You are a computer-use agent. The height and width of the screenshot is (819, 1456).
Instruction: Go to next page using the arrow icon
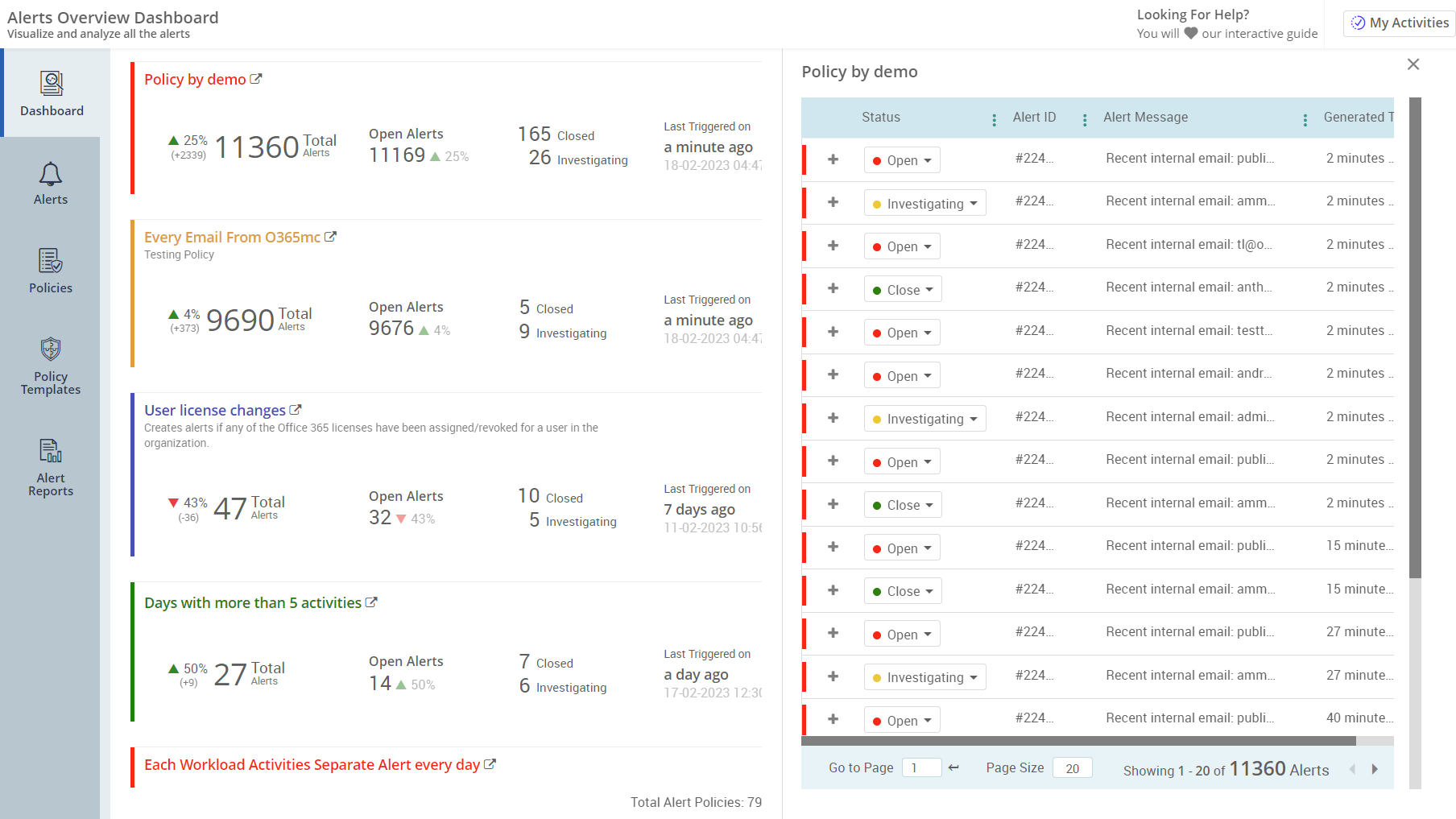tap(1375, 769)
